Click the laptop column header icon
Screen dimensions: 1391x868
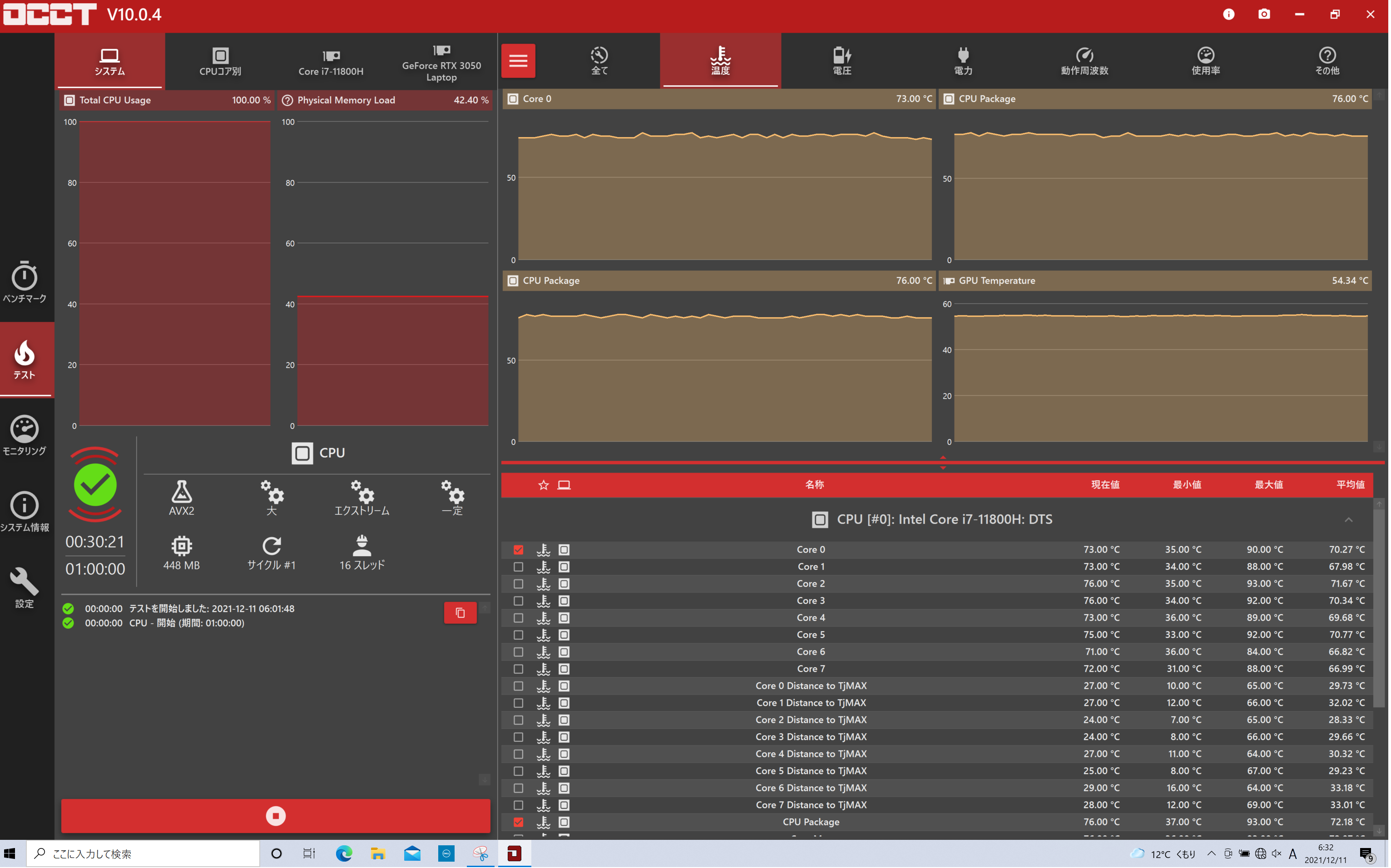pos(564,485)
